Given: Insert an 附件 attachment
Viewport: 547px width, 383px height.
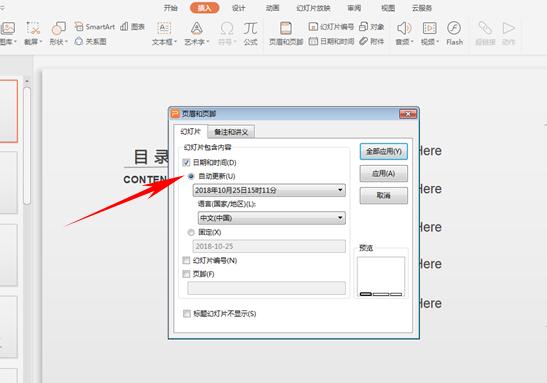Looking at the screenshot, I should [x=372, y=41].
